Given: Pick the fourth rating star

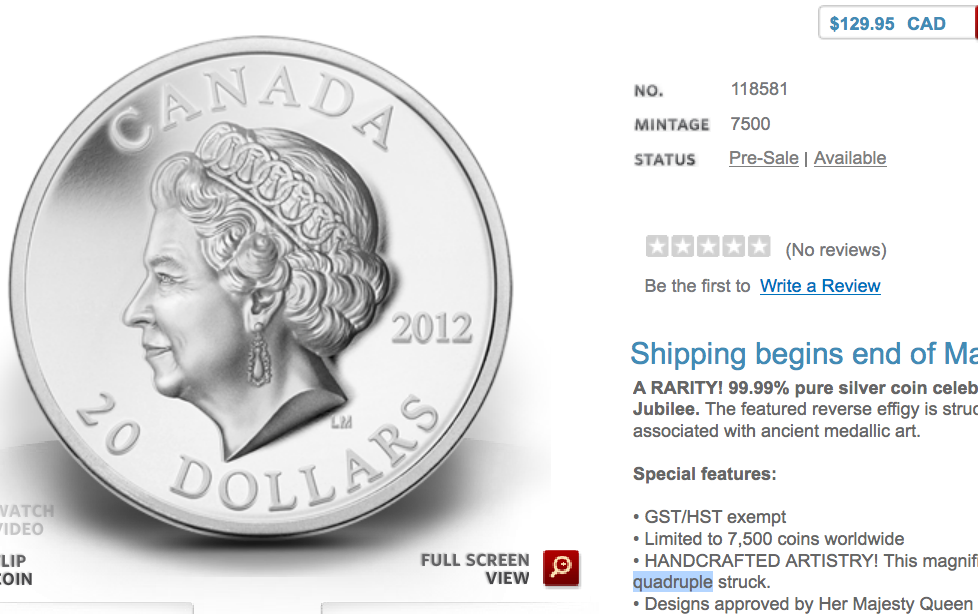Looking at the screenshot, I should [734, 246].
